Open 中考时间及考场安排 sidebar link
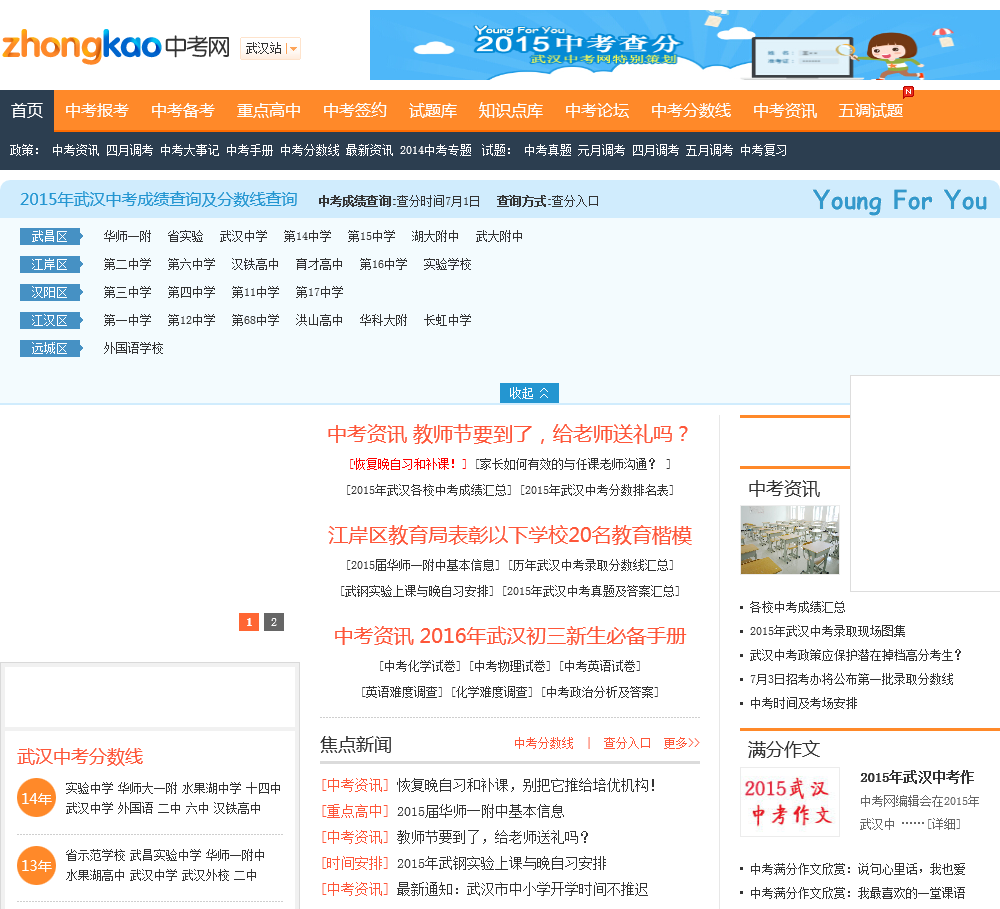Screen dimensions: 1000x909 pyautogui.click(x=804, y=704)
